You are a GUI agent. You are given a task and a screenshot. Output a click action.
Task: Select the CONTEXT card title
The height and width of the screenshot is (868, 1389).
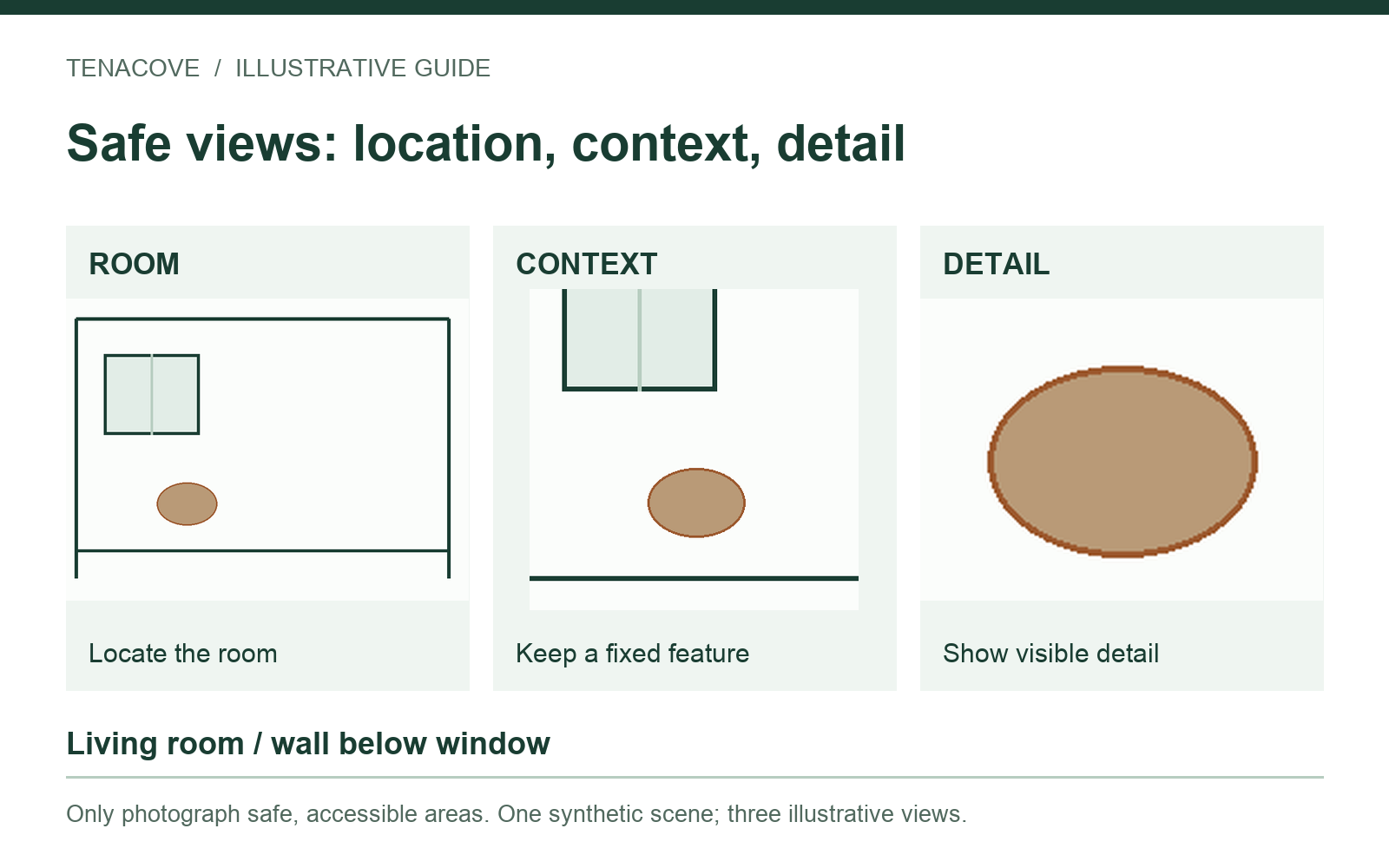tap(587, 264)
